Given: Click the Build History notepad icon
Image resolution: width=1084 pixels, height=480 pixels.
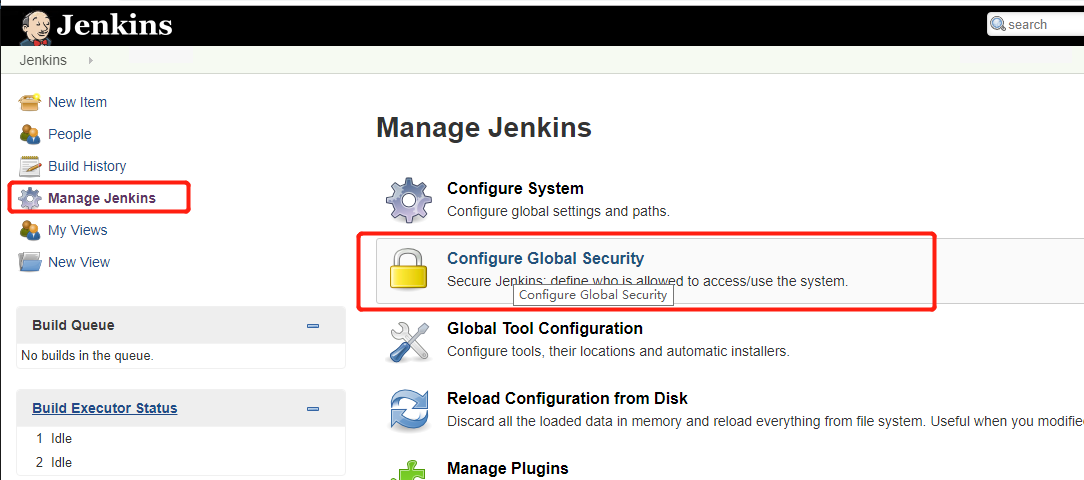Looking at the screenshot, I should 30,166.
